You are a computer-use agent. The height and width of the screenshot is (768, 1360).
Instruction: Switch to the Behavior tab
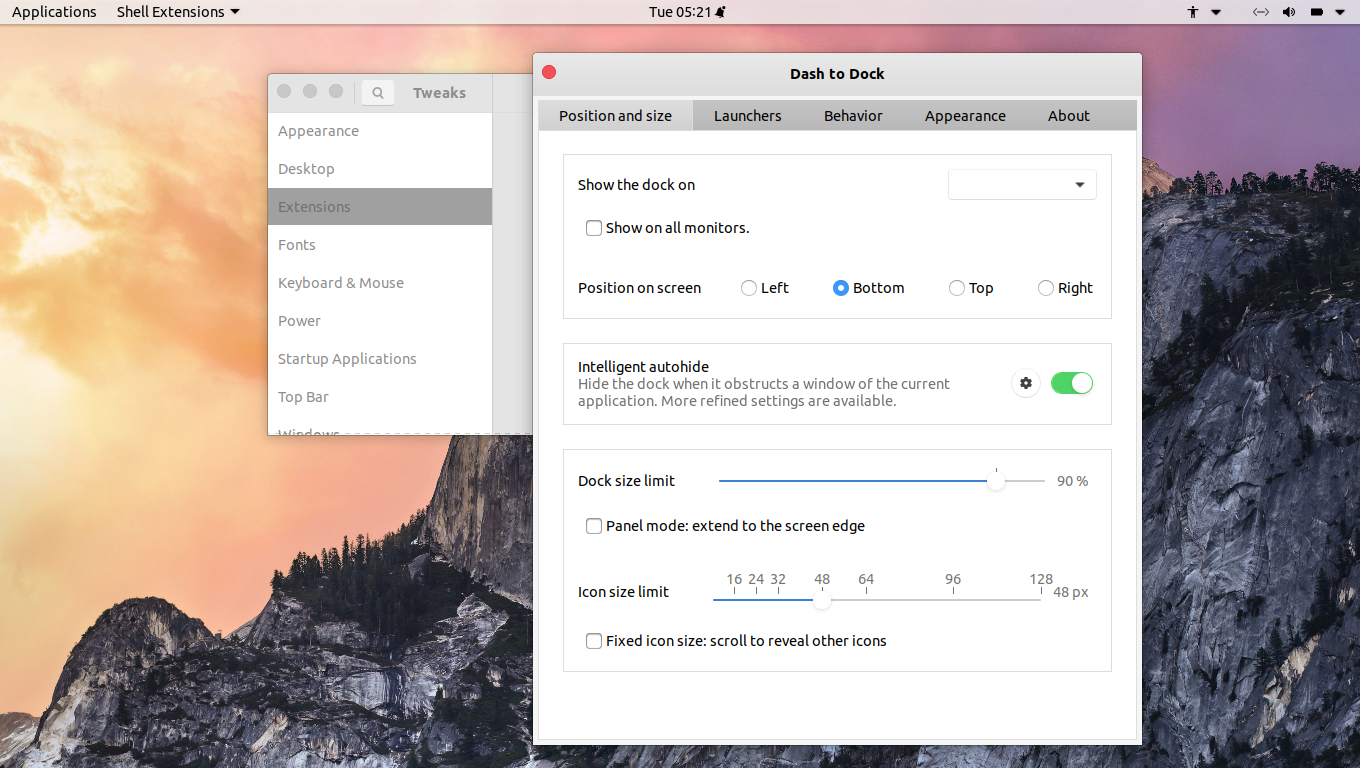click(853, 116)
